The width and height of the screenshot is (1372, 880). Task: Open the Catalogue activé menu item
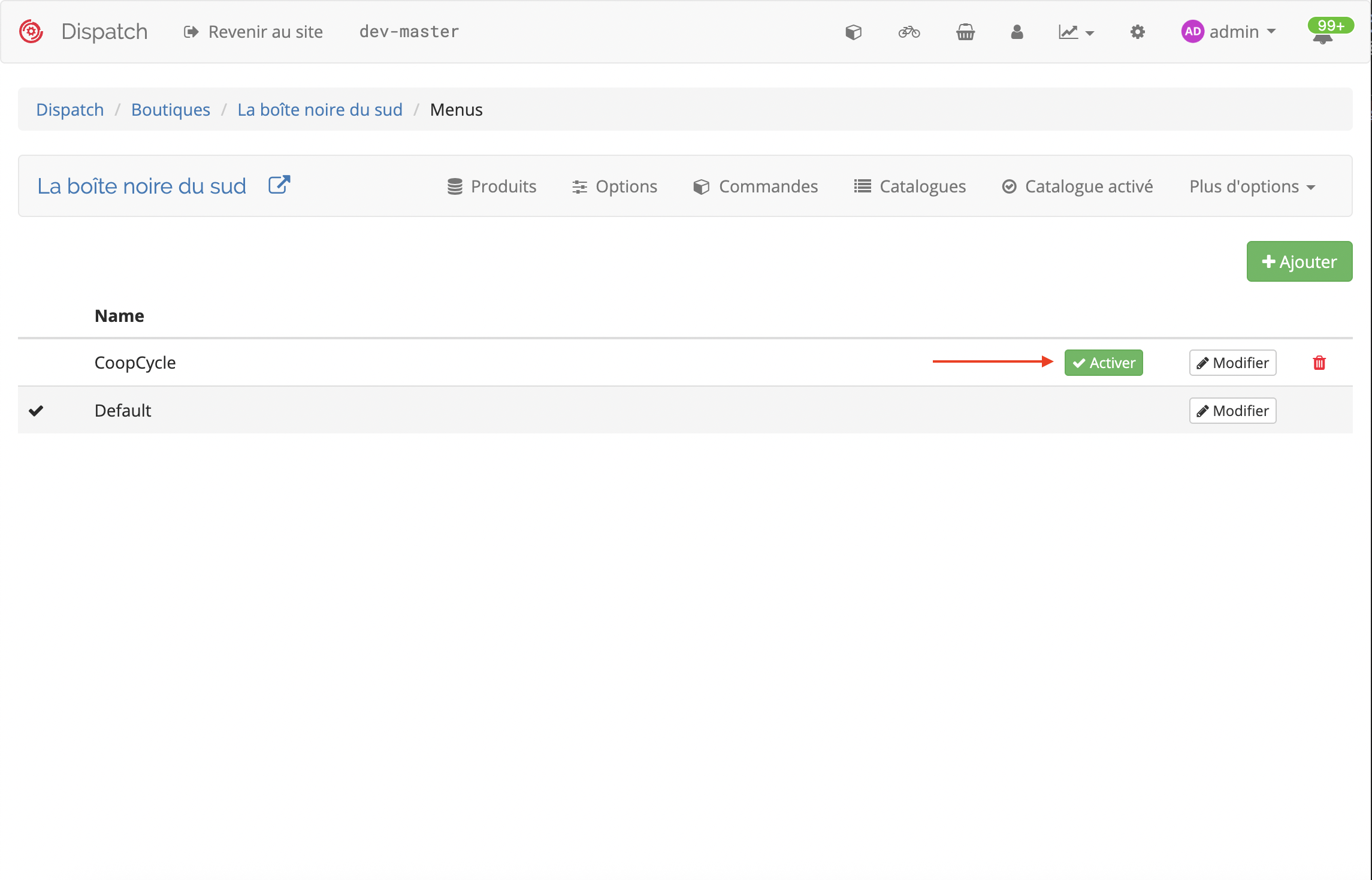1077,186
